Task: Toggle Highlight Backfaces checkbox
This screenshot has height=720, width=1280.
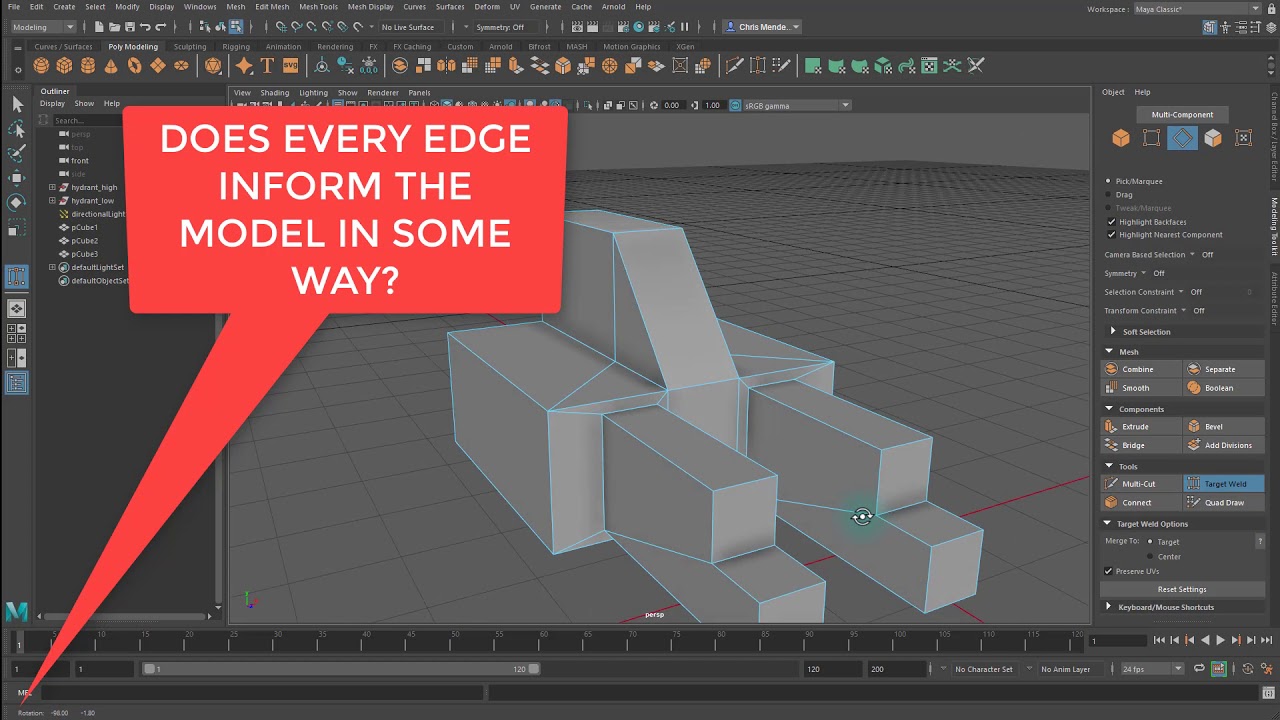Action: click(1111, 222)
